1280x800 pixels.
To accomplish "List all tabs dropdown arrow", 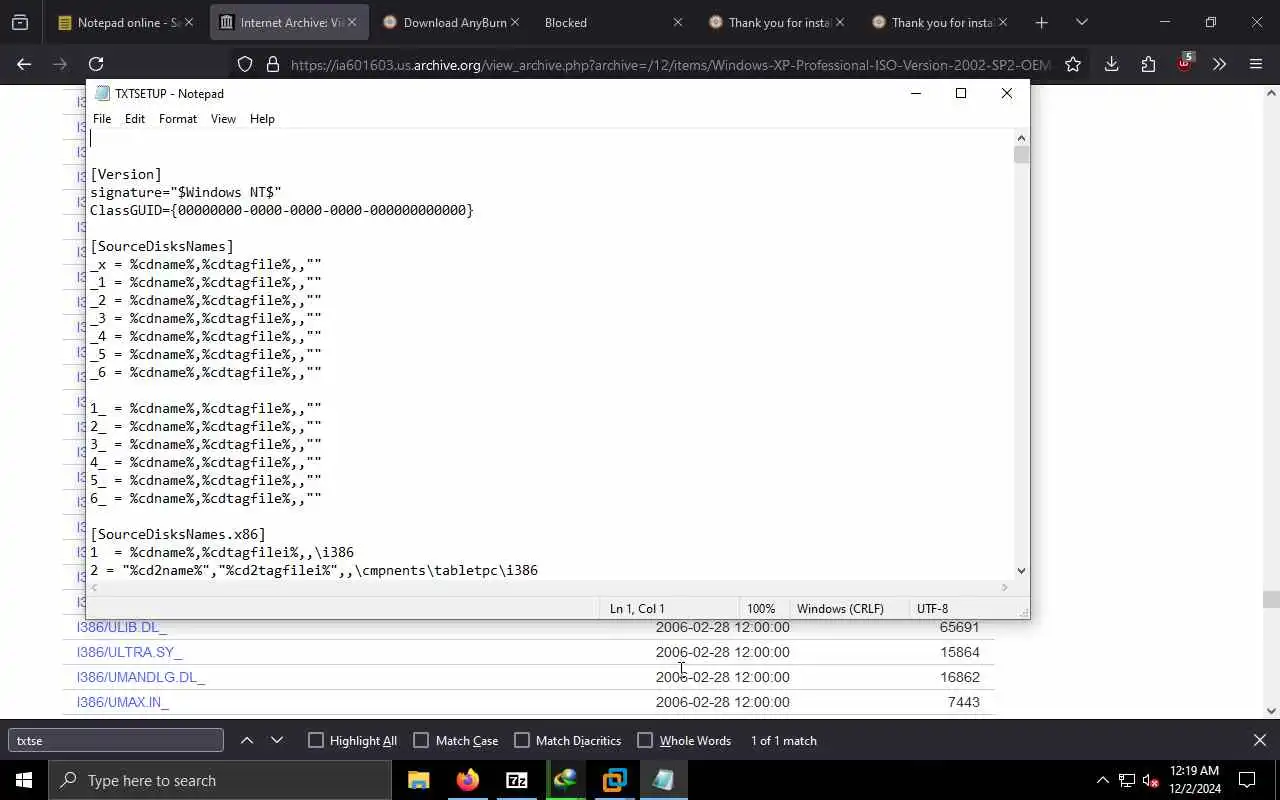I will [1081, 22].
